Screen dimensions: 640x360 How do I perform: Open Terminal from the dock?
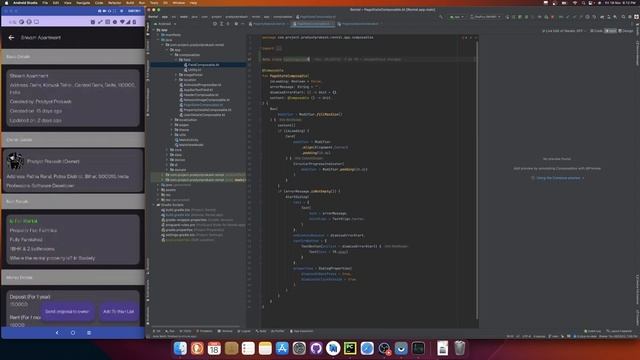tap(418, 348)
